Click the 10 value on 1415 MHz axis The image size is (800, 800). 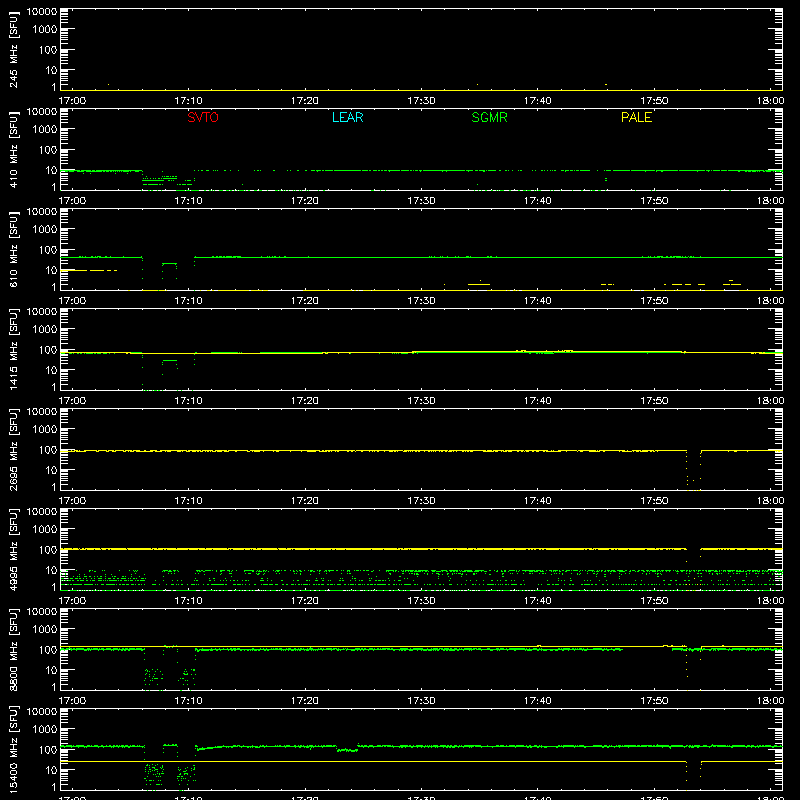pyautogui.click(x=51, y=370)
